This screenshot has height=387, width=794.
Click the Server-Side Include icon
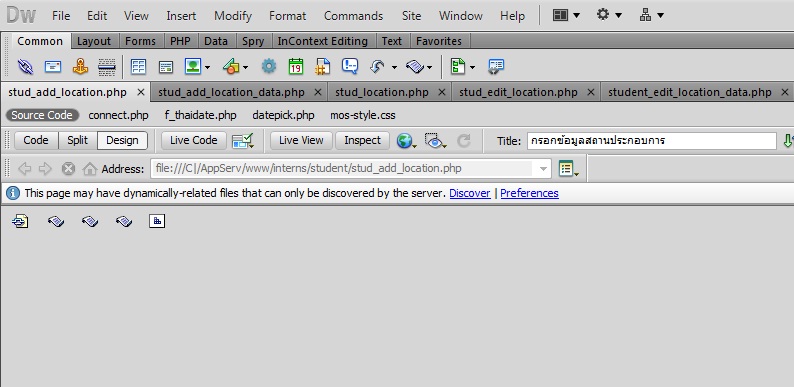(322, 66)
